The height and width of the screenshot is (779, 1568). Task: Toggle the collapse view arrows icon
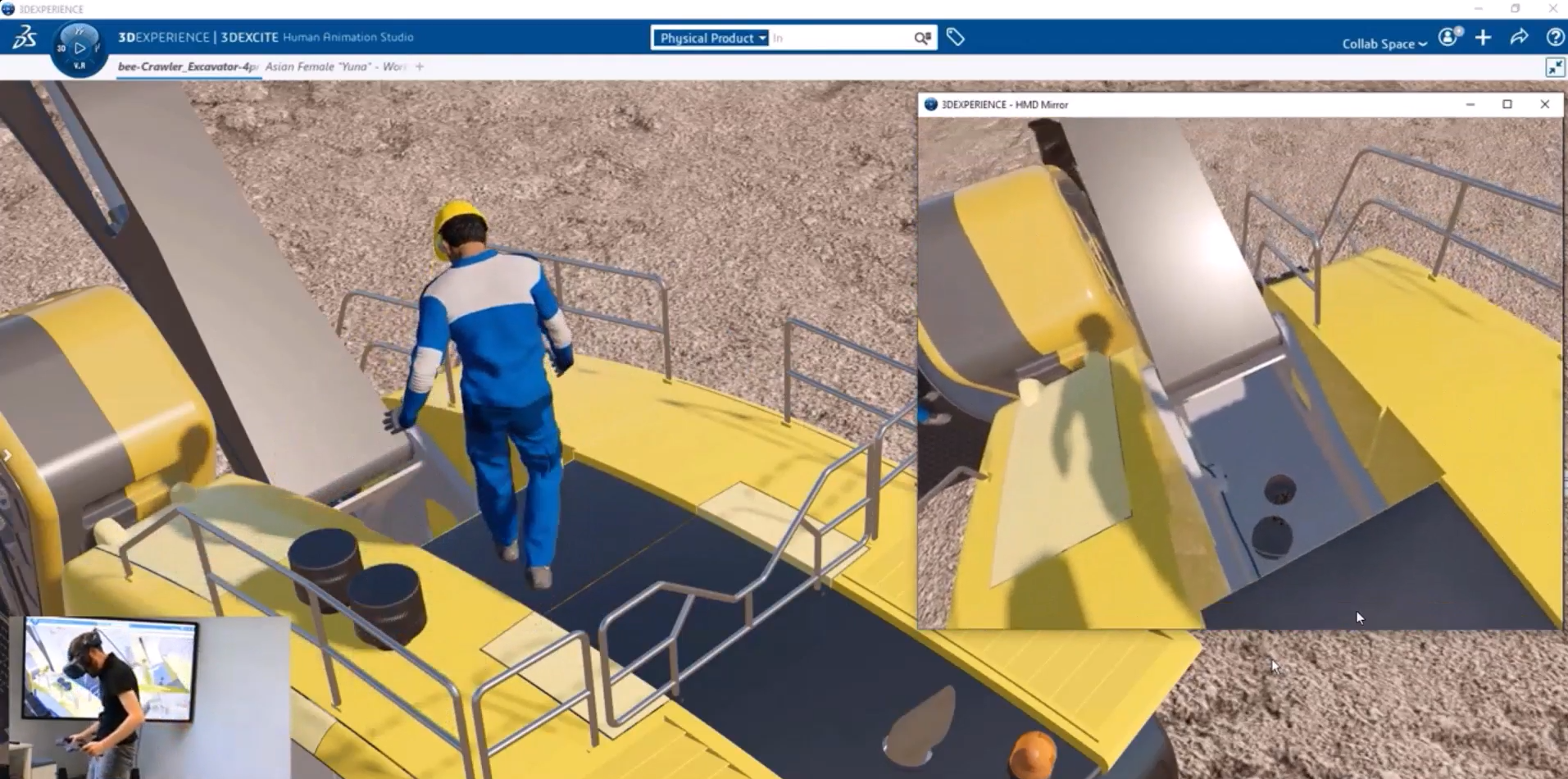pyautogui.click(x=1554, y=67)
